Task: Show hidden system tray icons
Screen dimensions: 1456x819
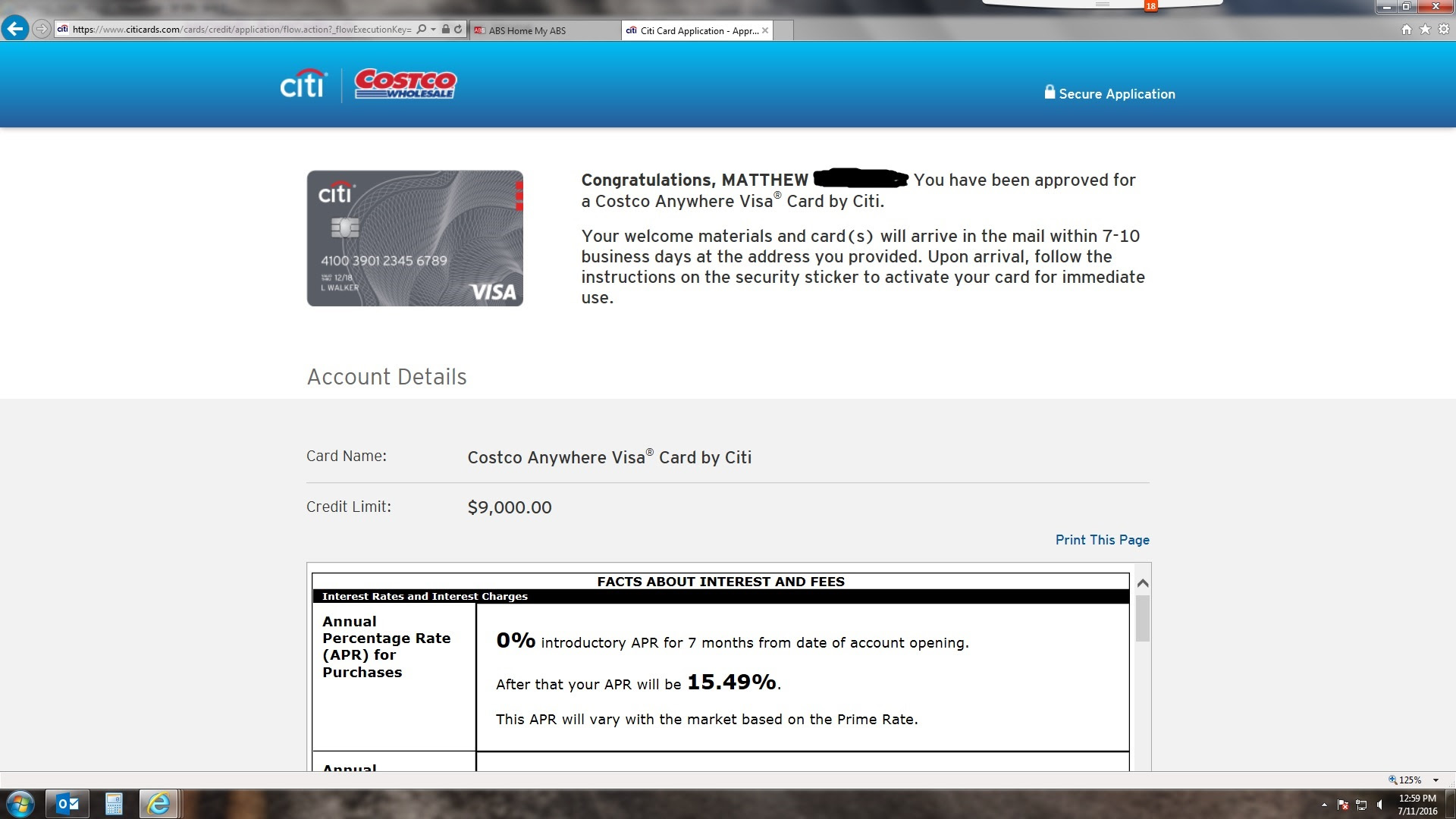Action: pyautogui.click(x=1324, y=805)
